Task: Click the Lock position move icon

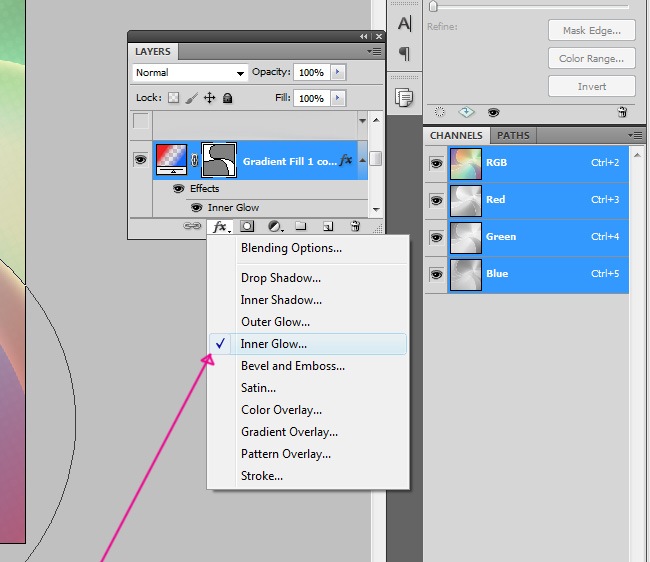Action: pyautogui.click(x=209, y=98)
